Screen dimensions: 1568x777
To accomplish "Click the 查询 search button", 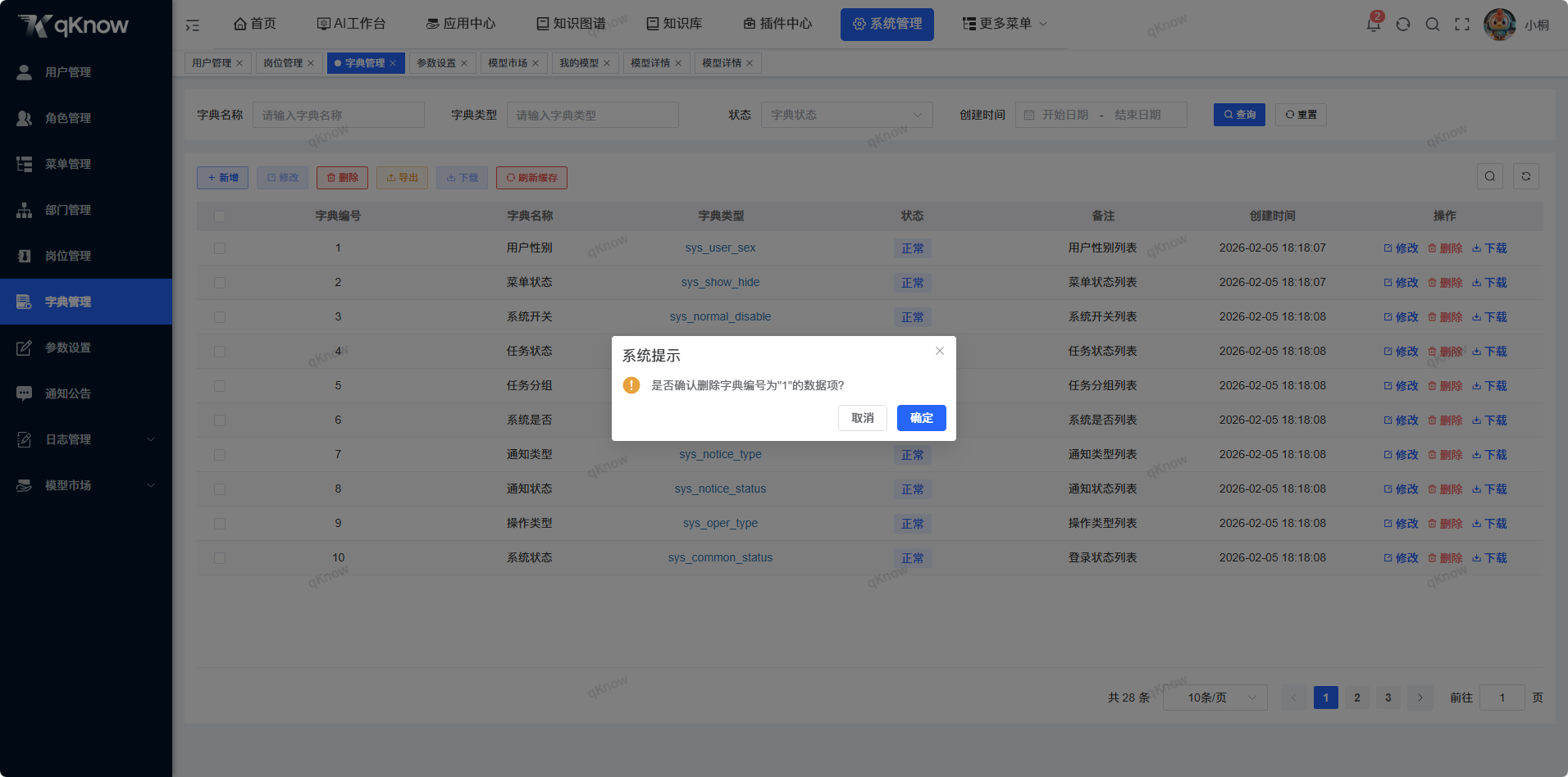I will point(1239,115).
